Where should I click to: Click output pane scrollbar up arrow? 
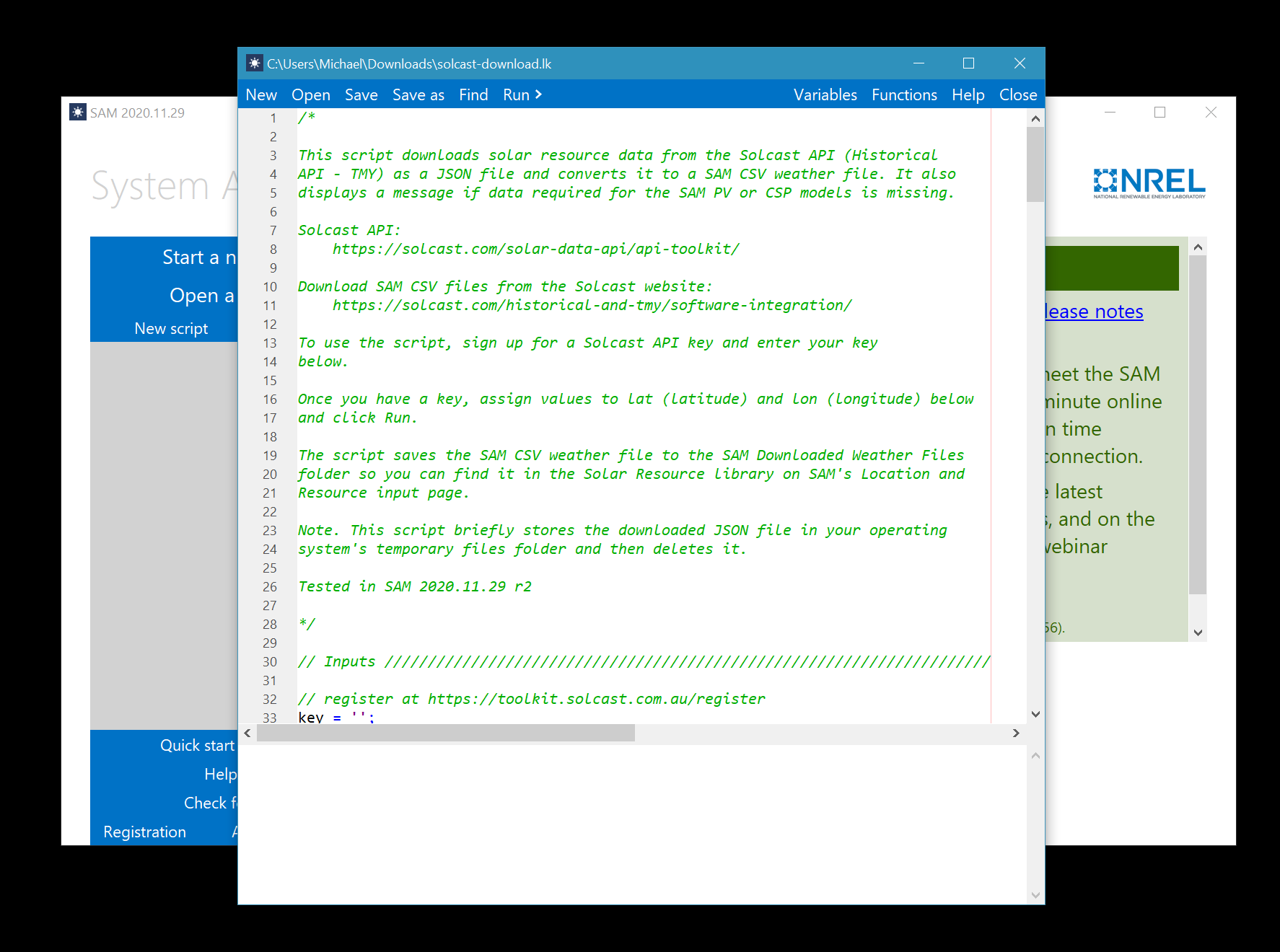(1035, 756)
